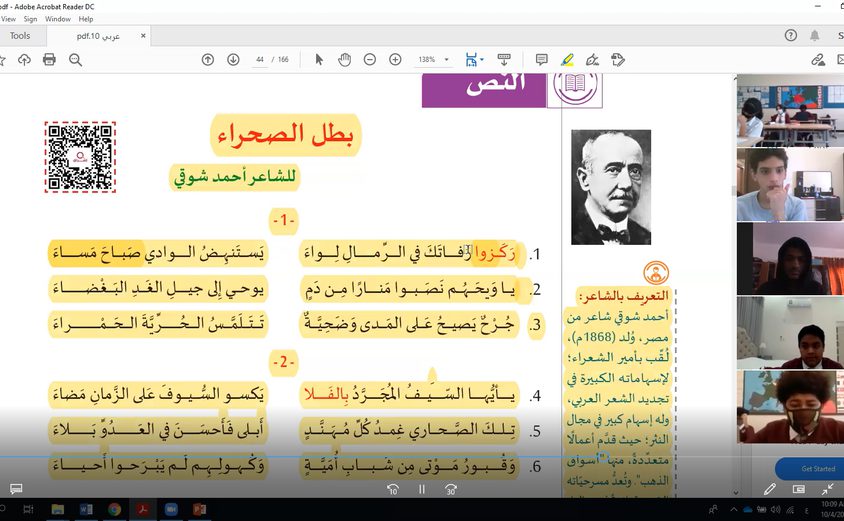
Task: Click the subtitle للشاعر أحمد شوقي
Action: pos(235,177)
